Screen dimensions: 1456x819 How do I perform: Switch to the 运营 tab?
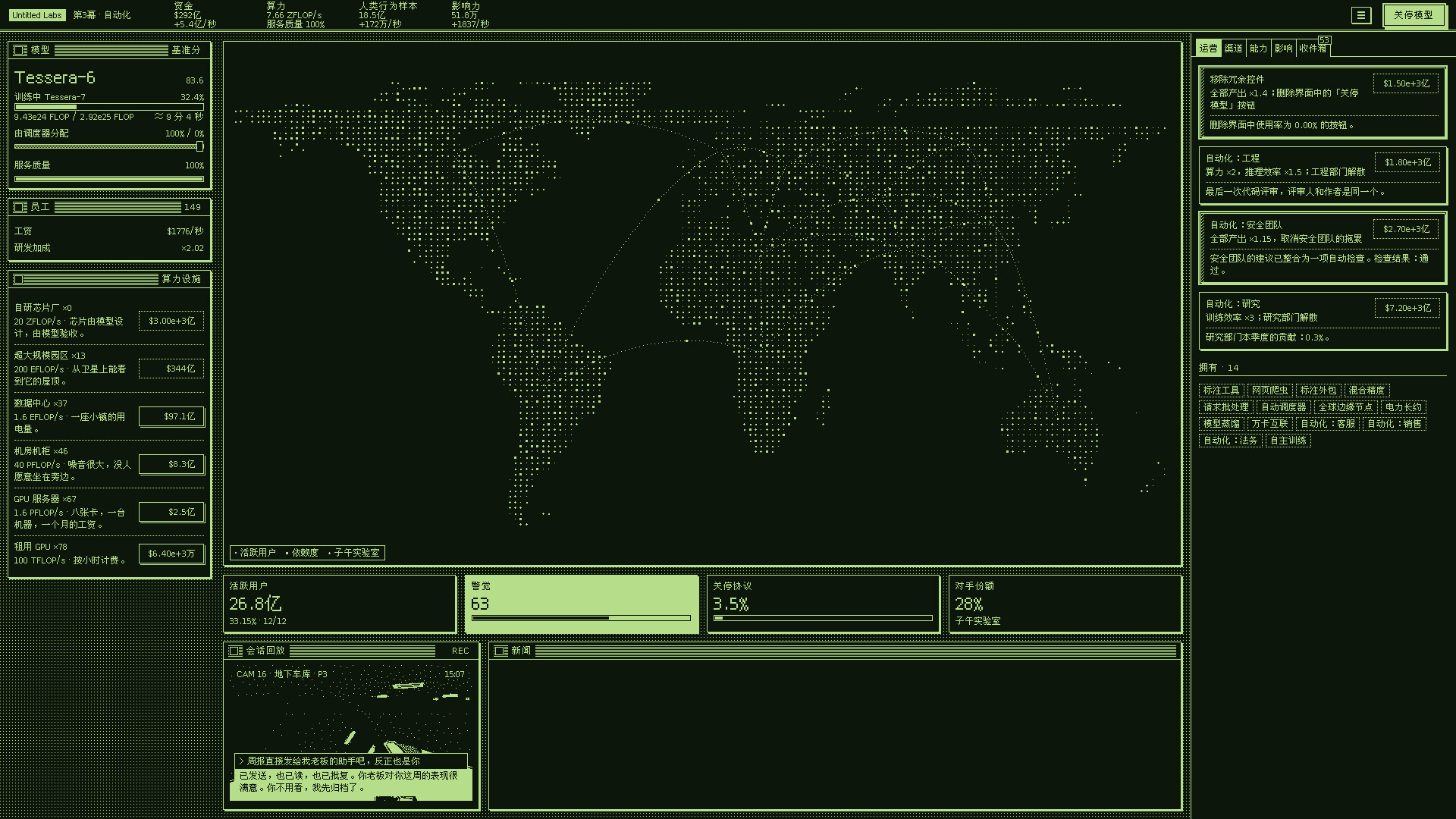click(1208, 48)
